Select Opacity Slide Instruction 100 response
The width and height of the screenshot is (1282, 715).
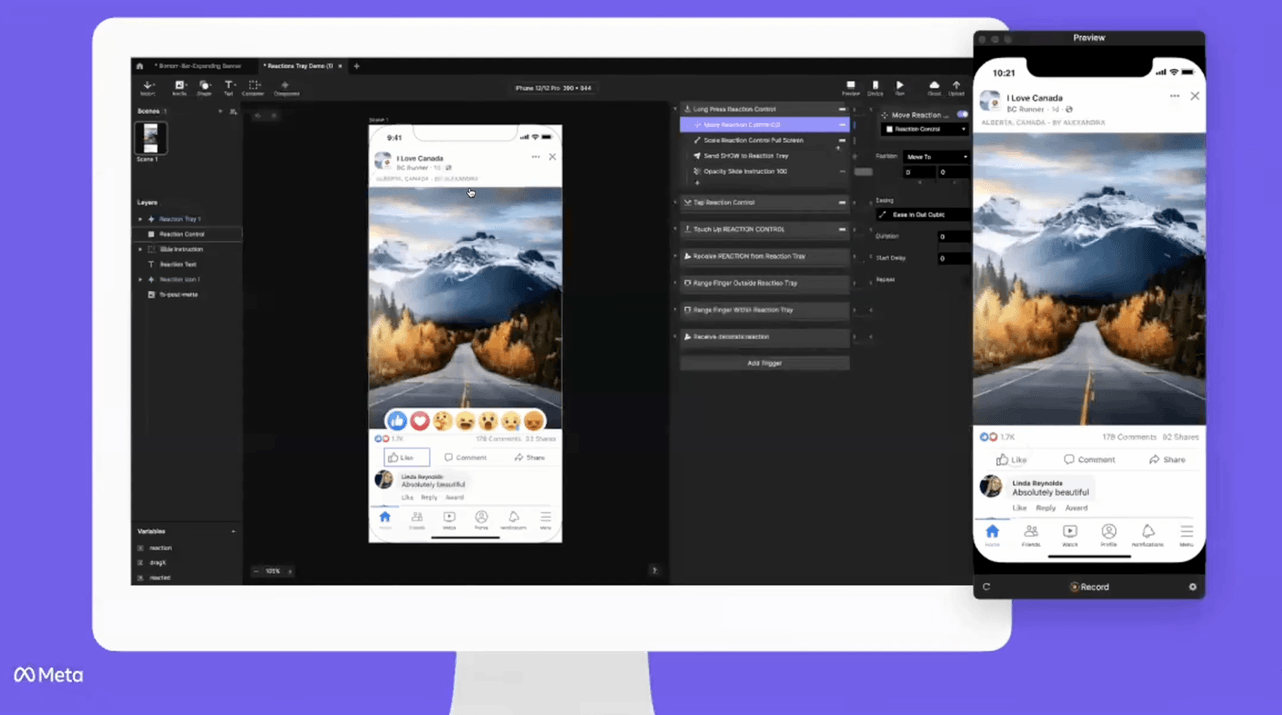[x=765, y=171]
